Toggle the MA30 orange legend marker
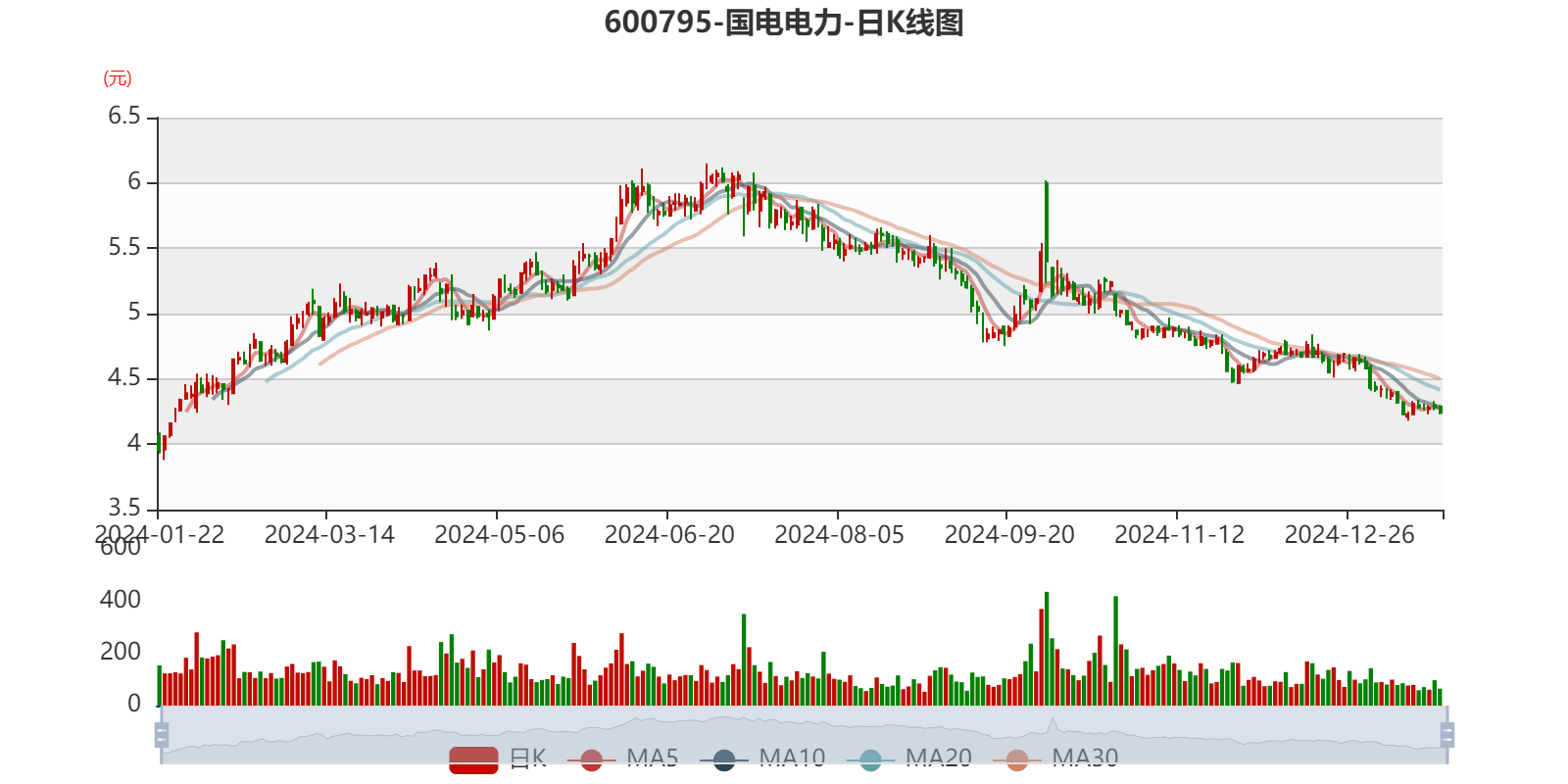The width and height of the screenshot is (1568, 784). [1017, 759]
